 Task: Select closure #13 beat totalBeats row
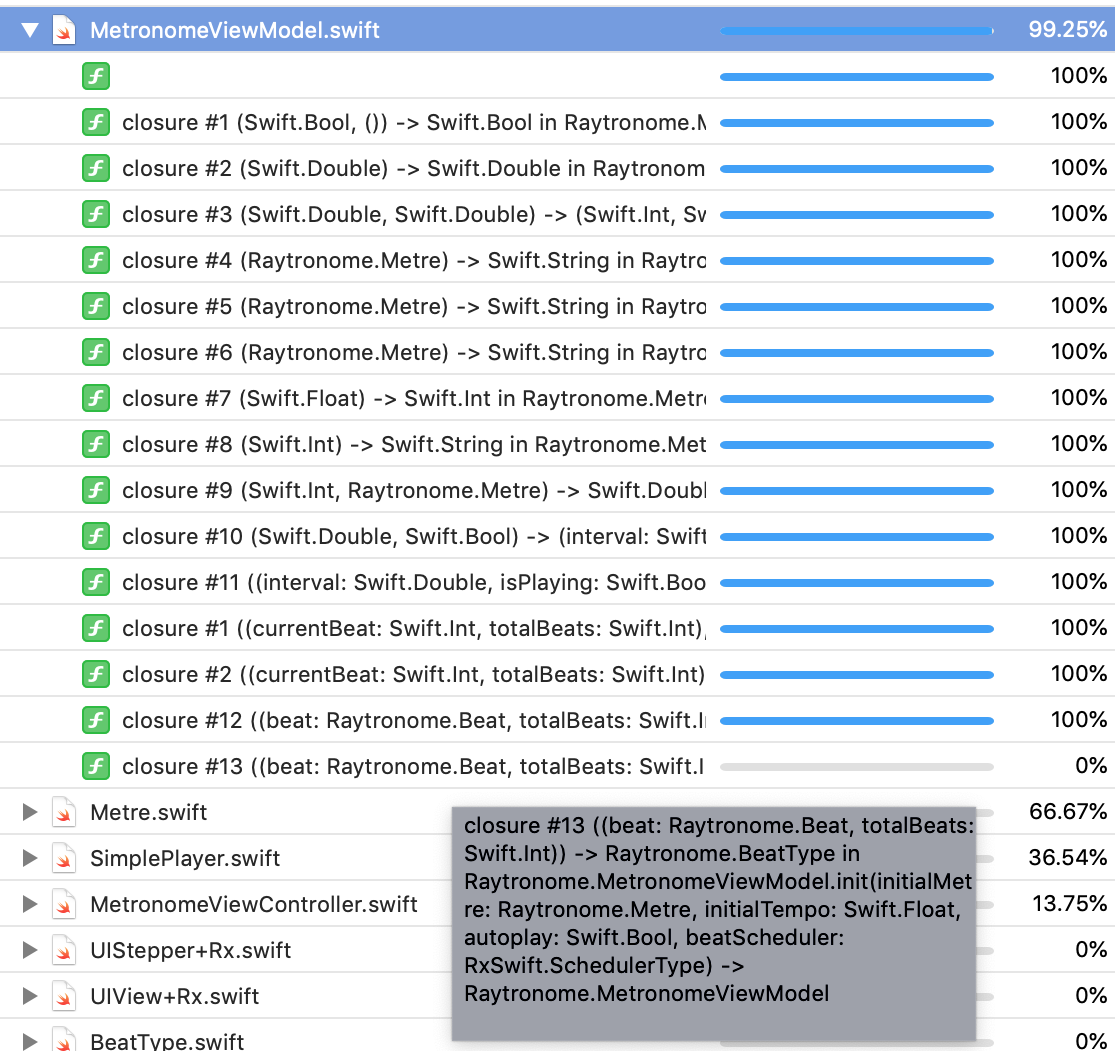tap(414, 766)
